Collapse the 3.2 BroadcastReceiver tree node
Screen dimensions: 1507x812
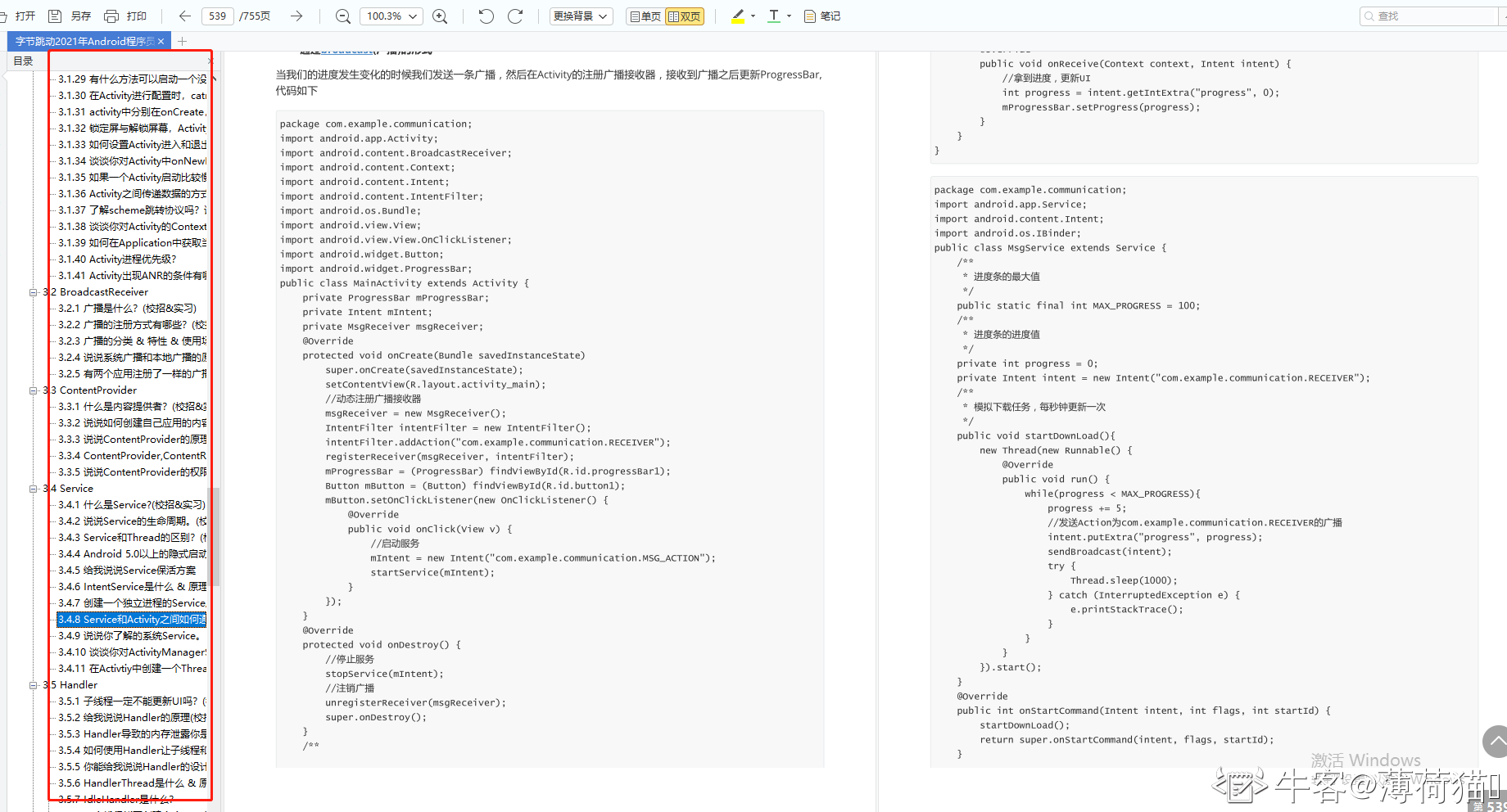pos(34,292)
